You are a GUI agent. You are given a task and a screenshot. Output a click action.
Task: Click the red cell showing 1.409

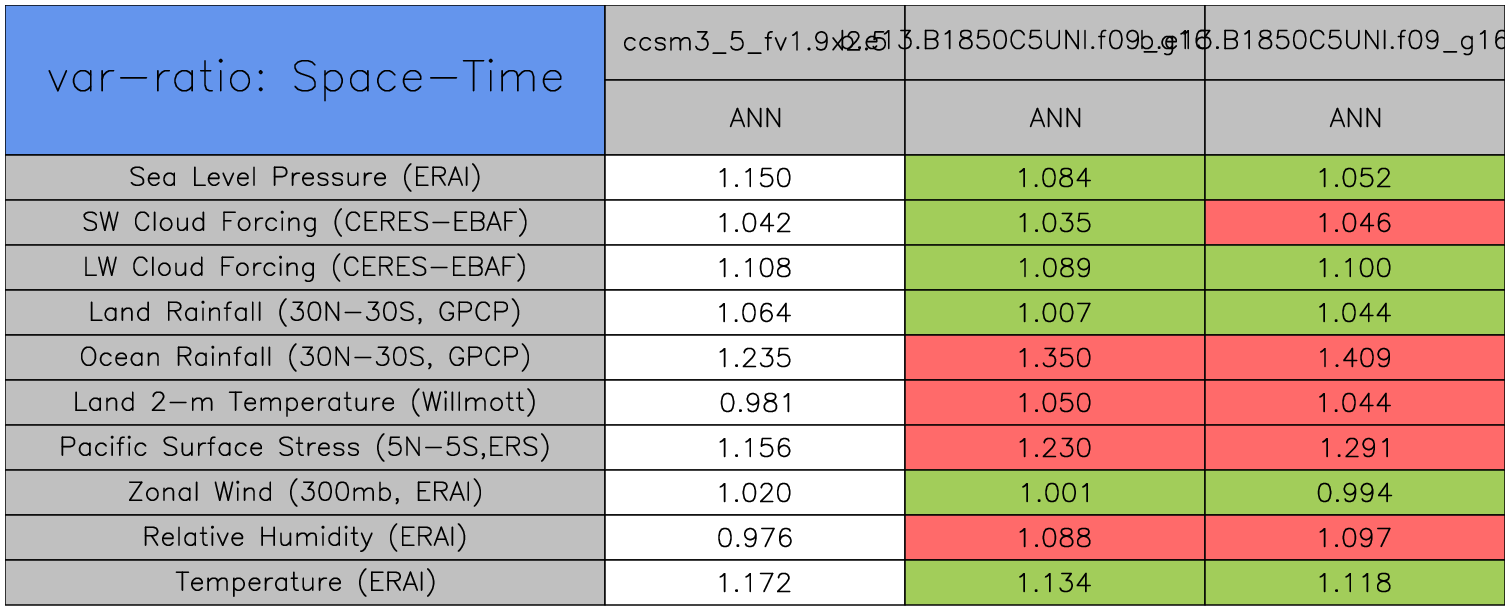click(1355, 358)
